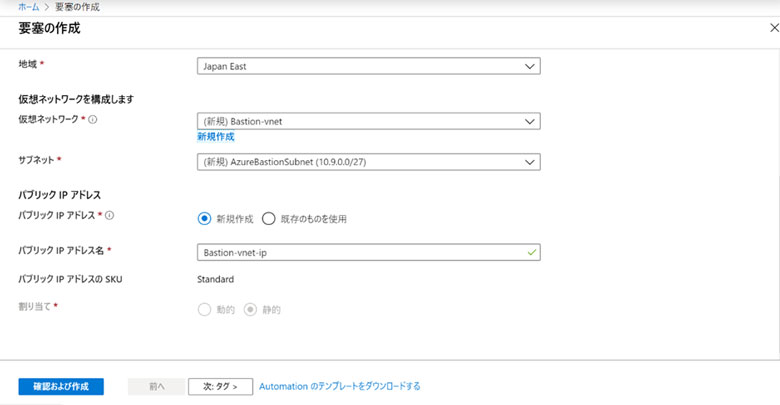This screenshot has width=780, height=405.
Task: Close the 要塞の作成 blade with X
Action: click(x=772, y=28)
